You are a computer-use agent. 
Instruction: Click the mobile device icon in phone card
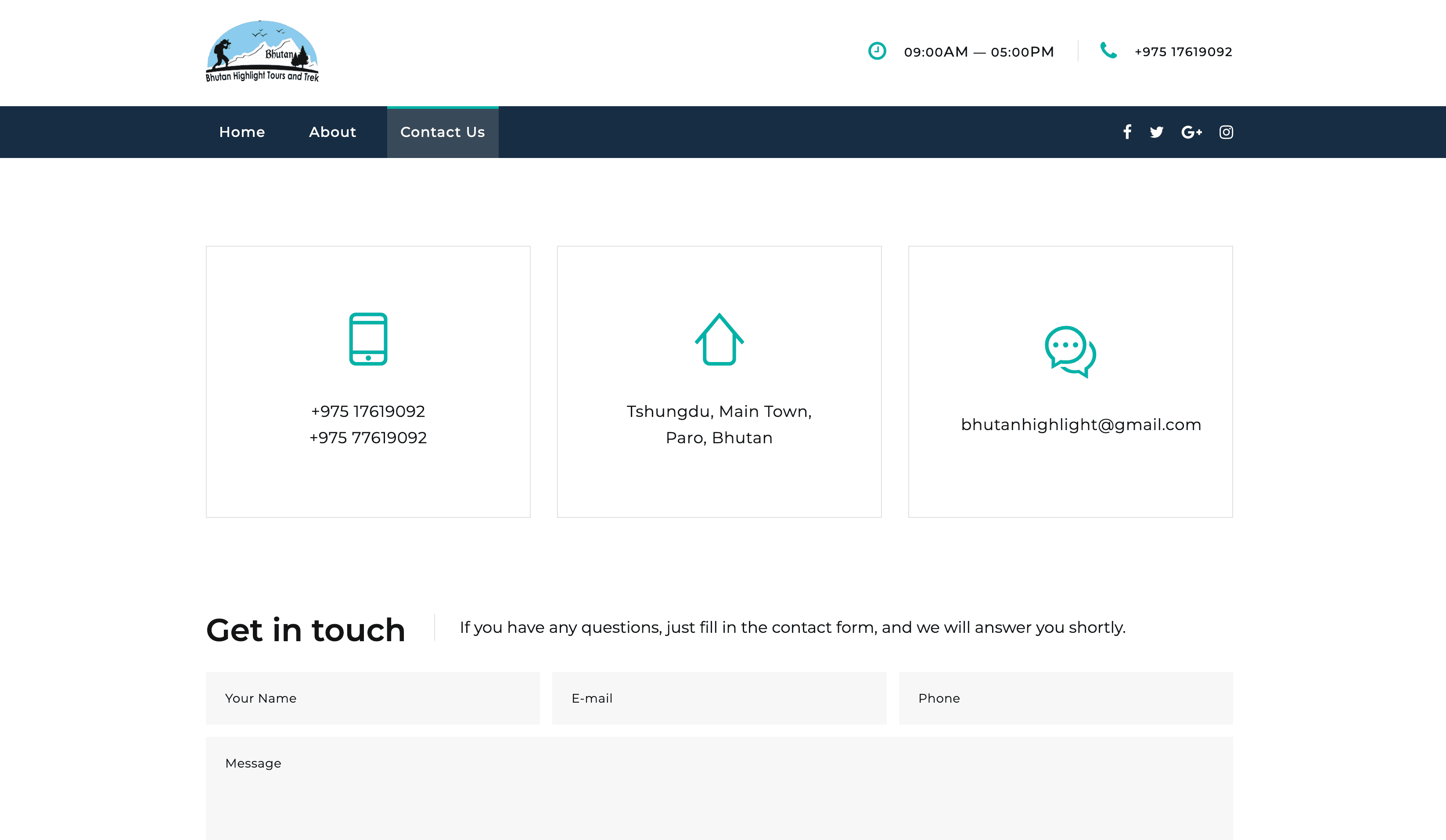pos(368,338)
